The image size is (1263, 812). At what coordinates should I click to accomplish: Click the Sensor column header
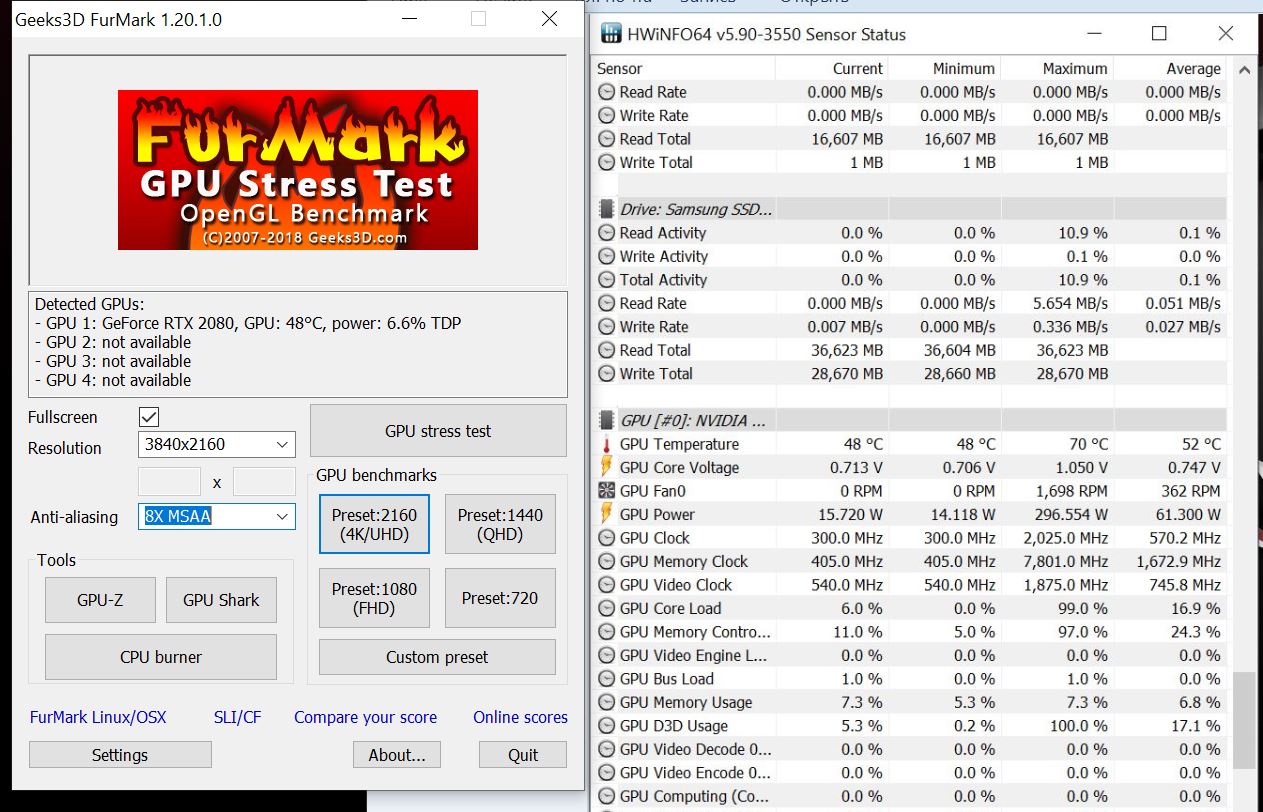684,68
